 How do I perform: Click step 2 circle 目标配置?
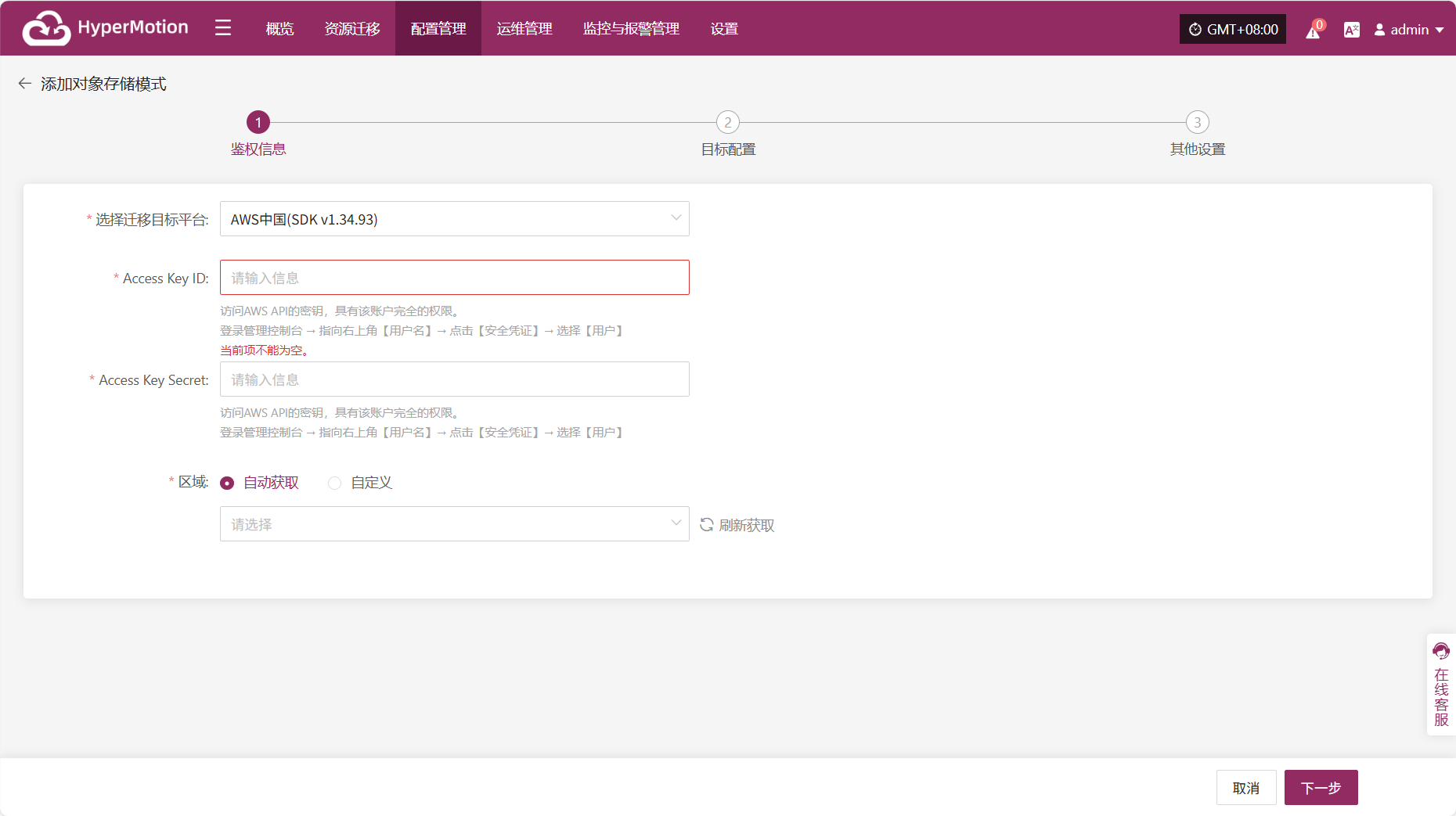[x=728, y=122]
